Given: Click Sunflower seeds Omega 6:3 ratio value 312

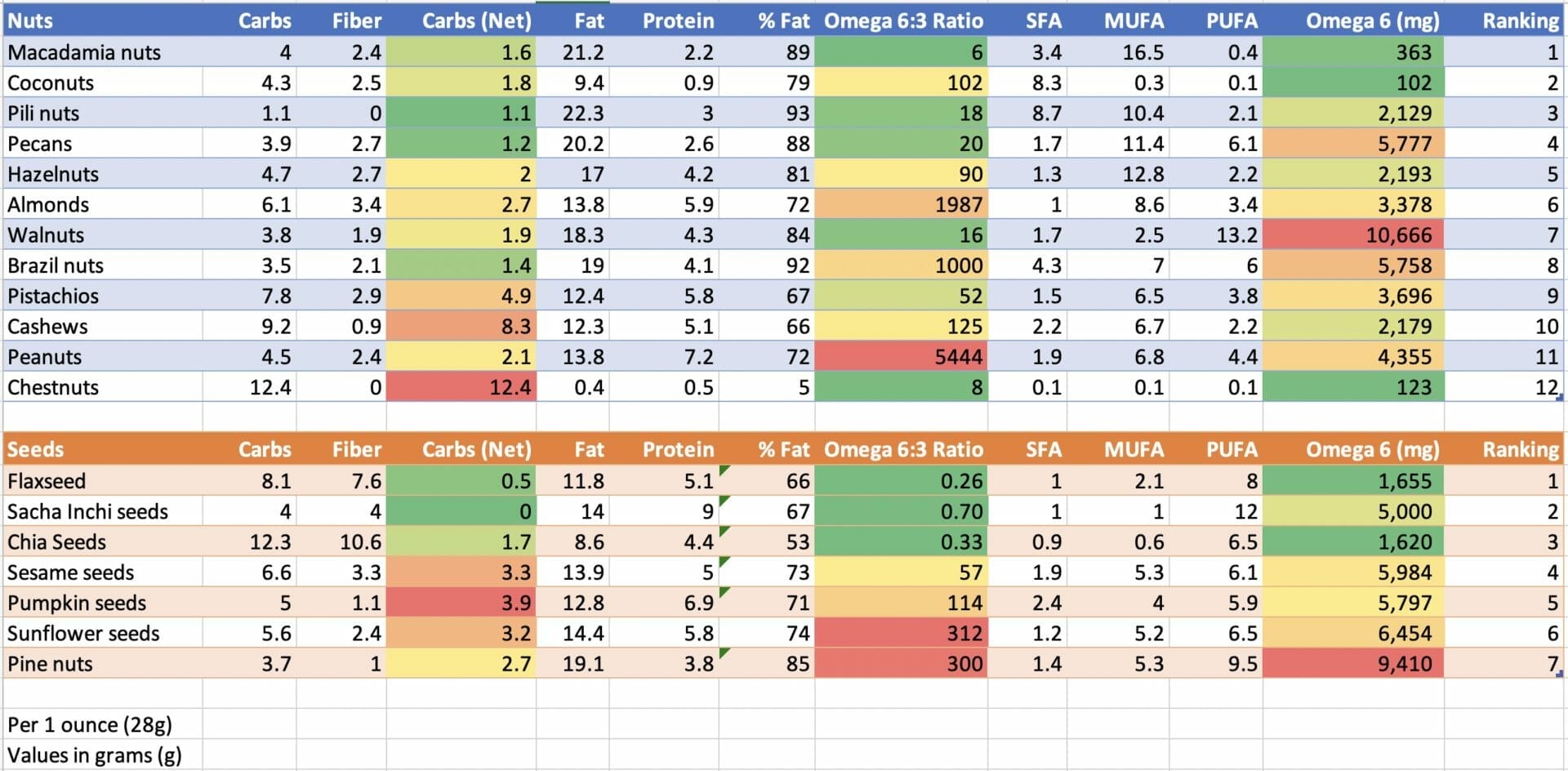Looking at the screenshot, I should coord(901,634).
